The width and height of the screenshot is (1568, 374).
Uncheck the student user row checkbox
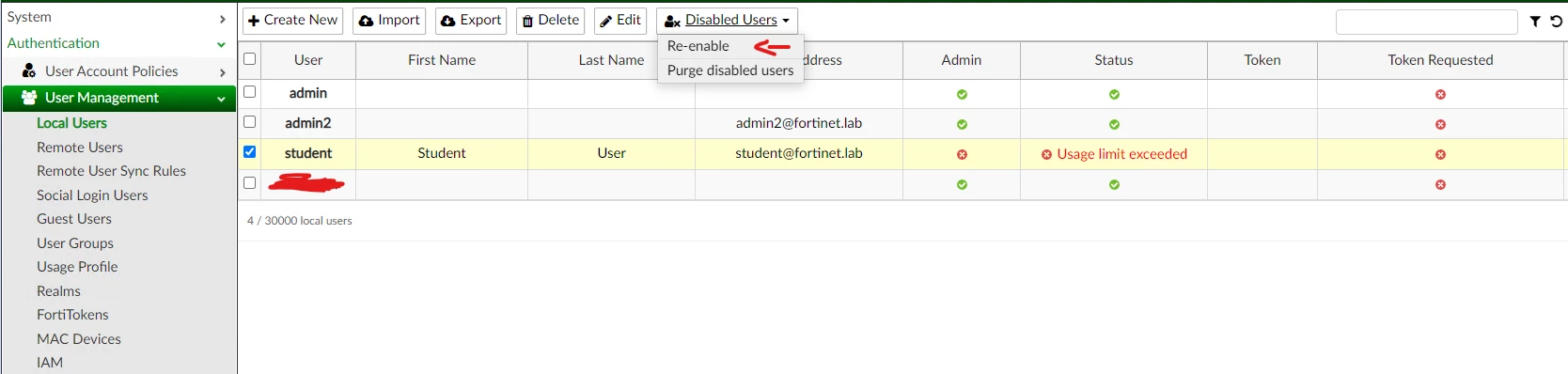(249, 152)
